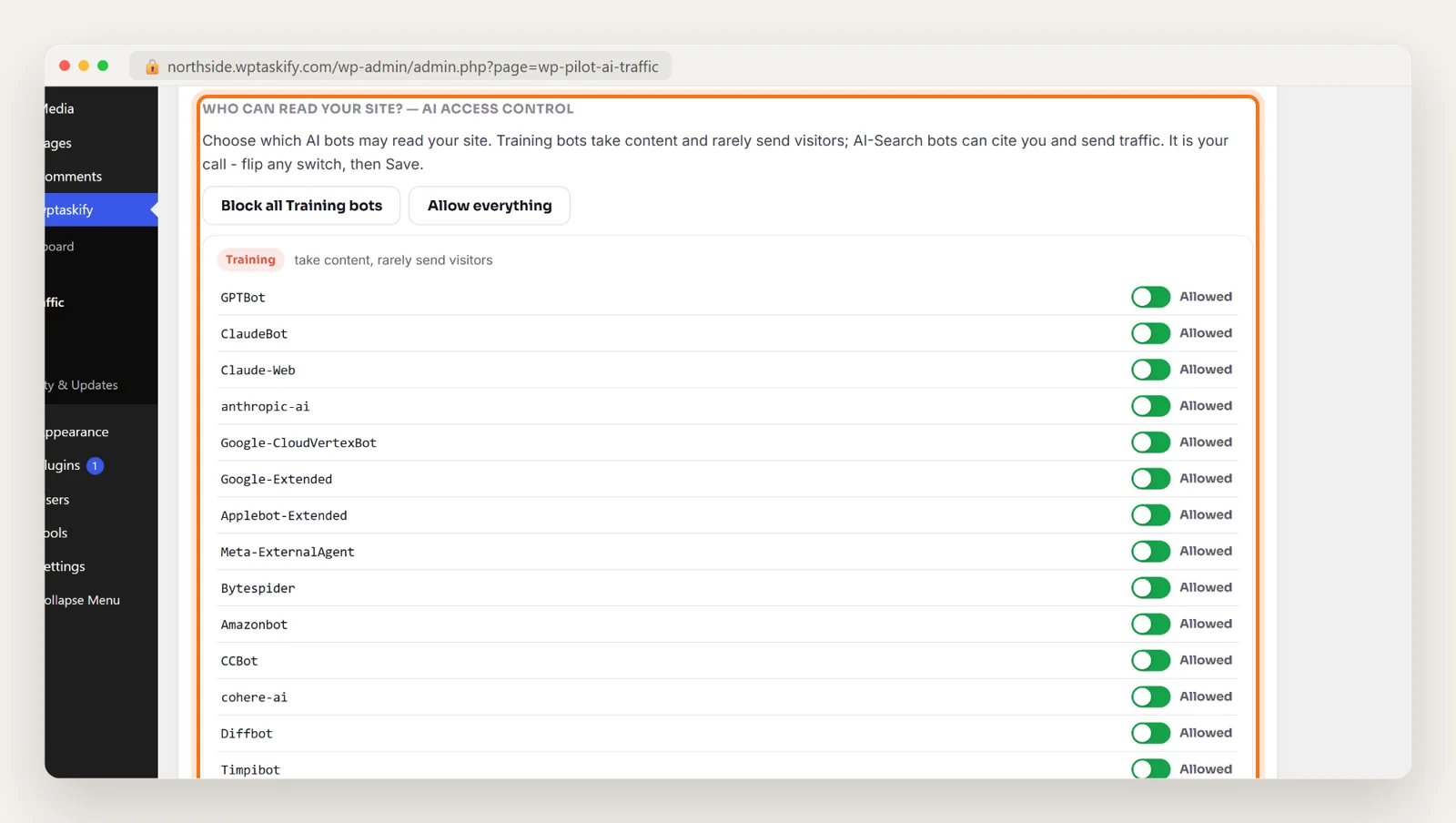Toggle the Bytespider switch
The height and width of the screenshot is (823, 1456).
[x=1150, y=588]
